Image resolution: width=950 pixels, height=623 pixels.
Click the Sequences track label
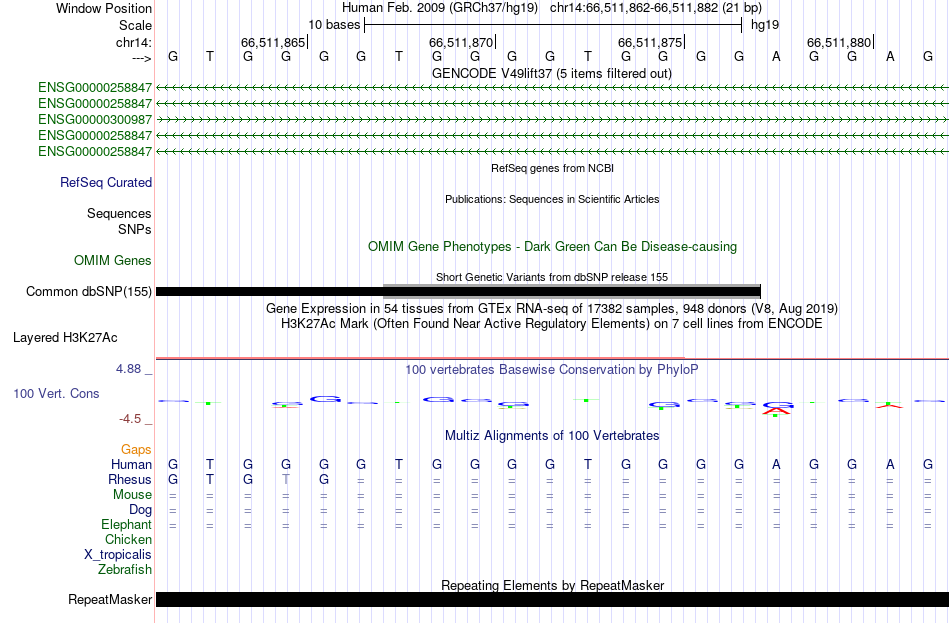pyautogui.click(x=119, y=213)
